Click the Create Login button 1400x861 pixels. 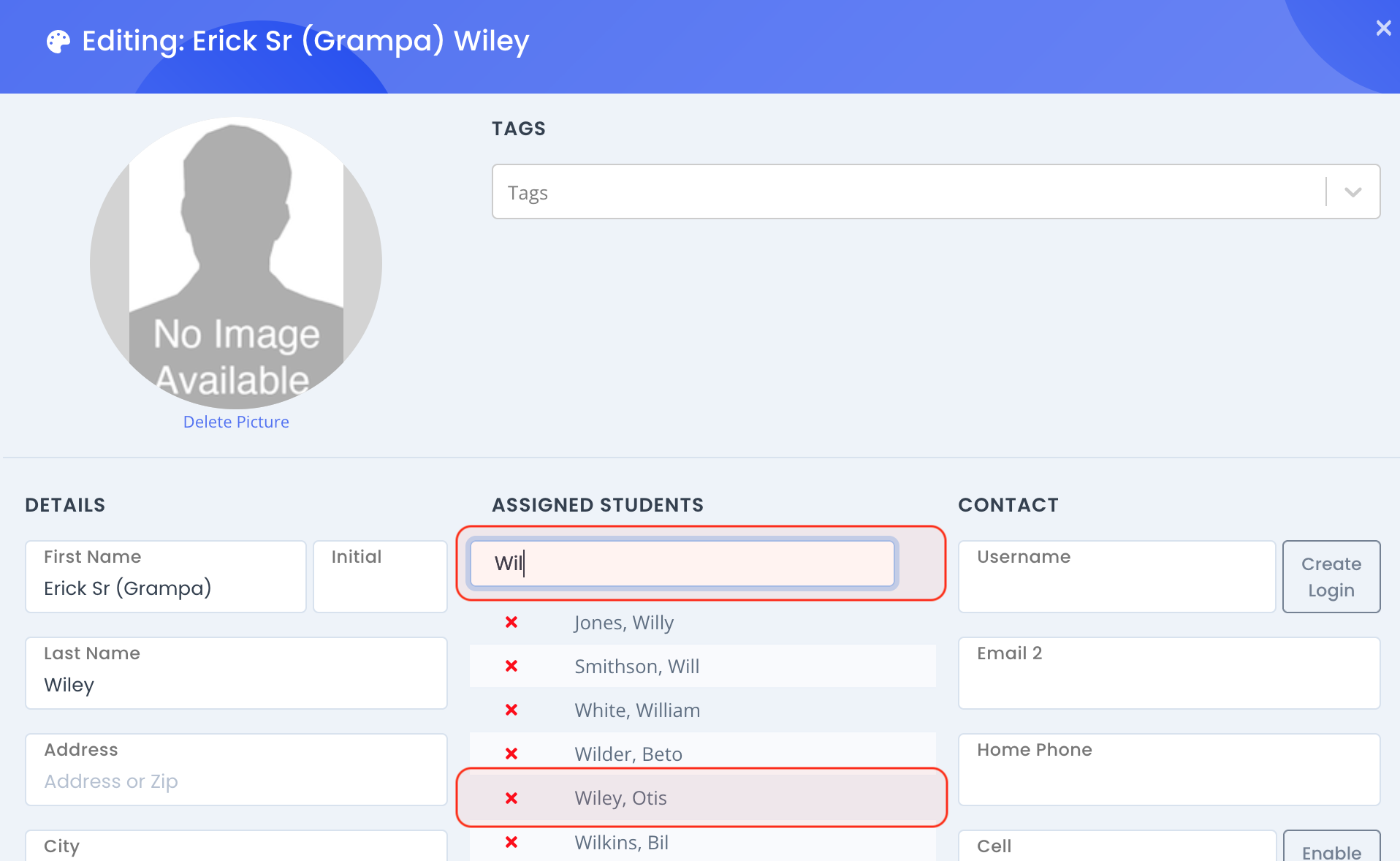[x=1331, y=577]
